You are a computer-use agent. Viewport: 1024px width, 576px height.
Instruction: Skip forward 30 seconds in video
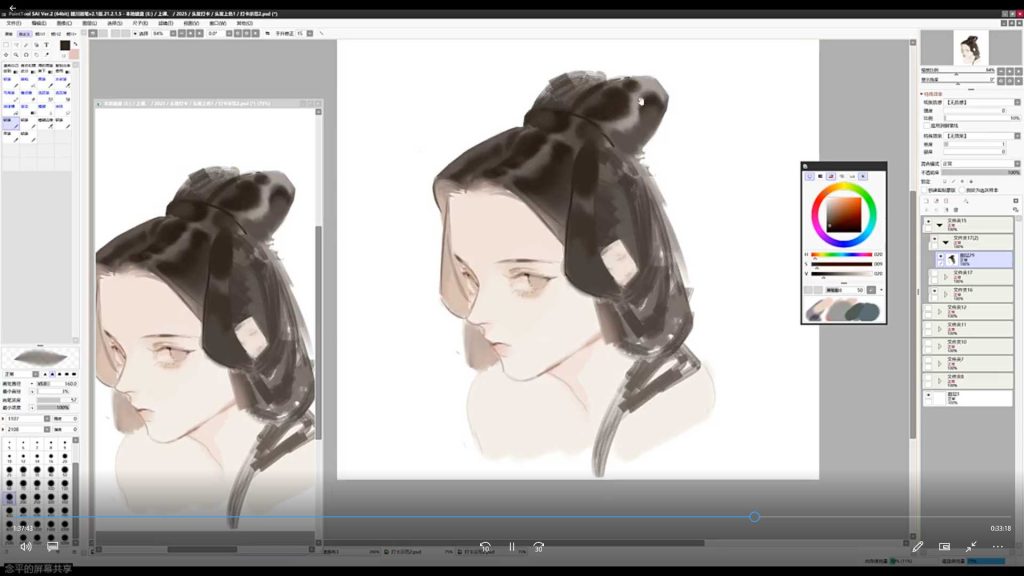click(x=538, y=547)
